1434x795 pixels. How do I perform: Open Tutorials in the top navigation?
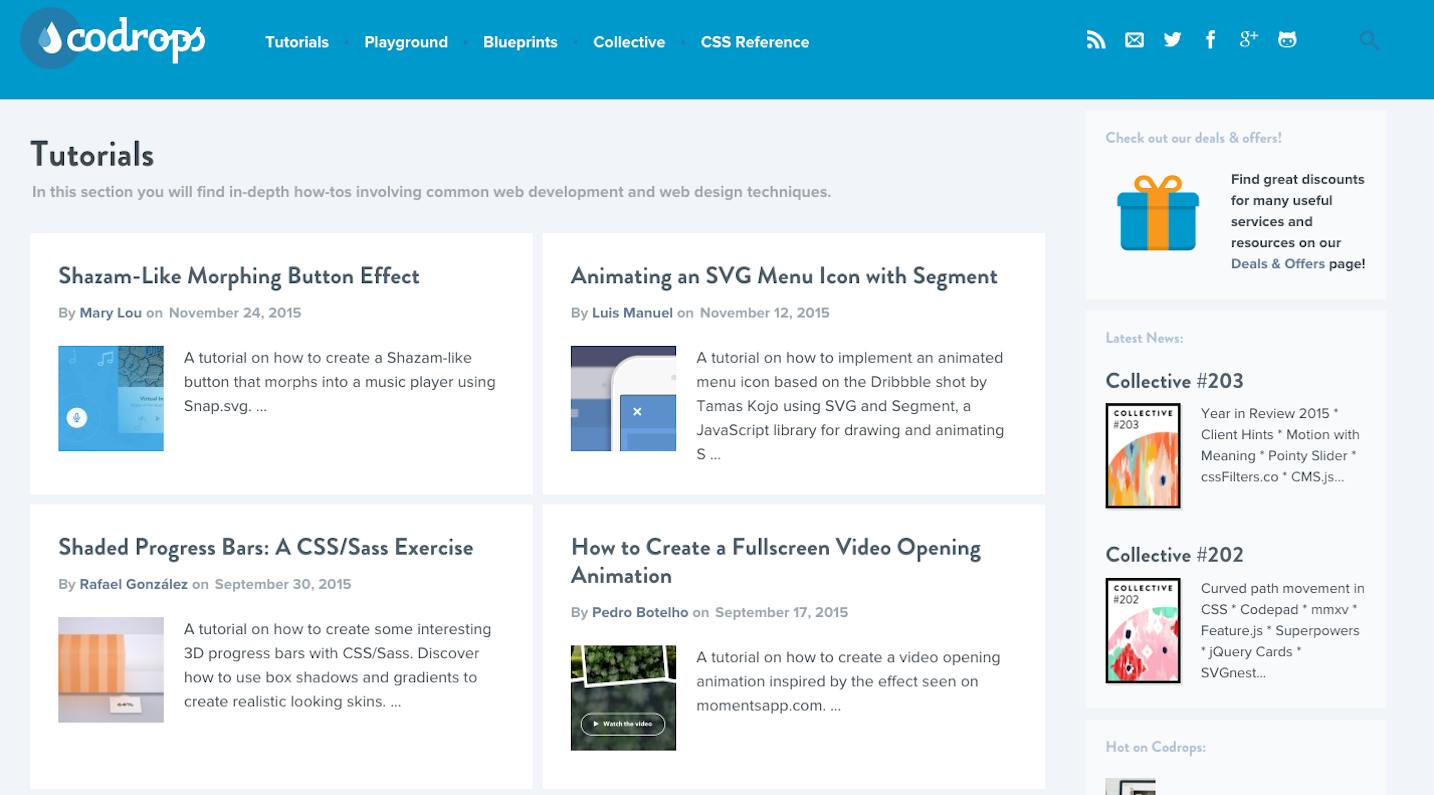click(x=297, y=42)
